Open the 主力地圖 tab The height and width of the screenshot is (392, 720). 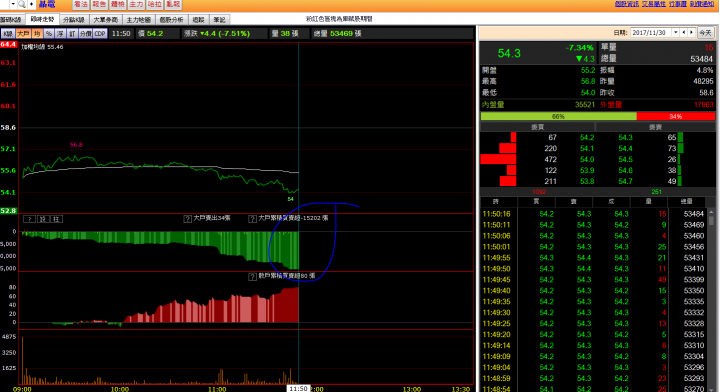tap(139, 20)
